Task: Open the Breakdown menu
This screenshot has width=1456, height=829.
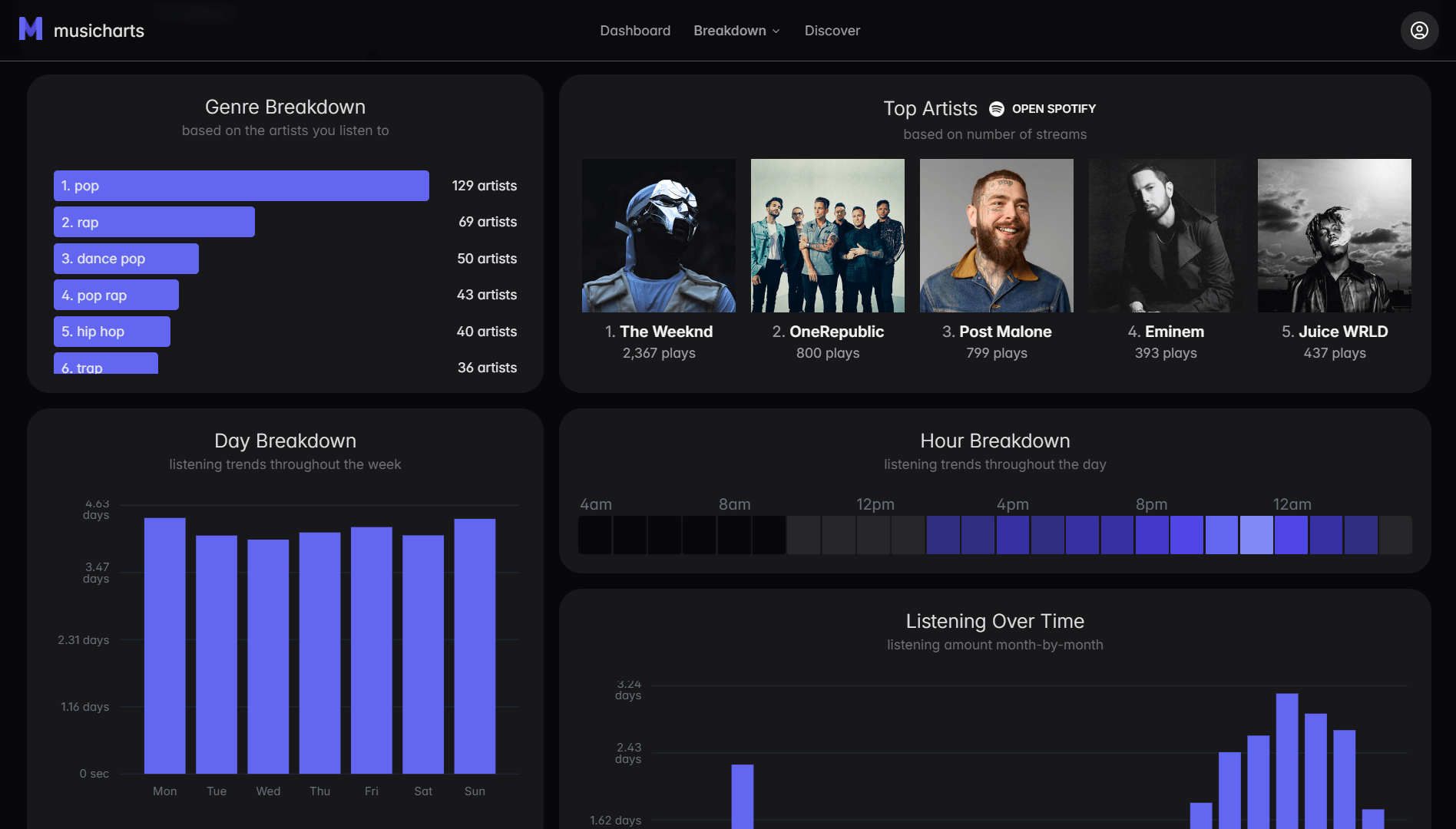Action: click(736, 31)
